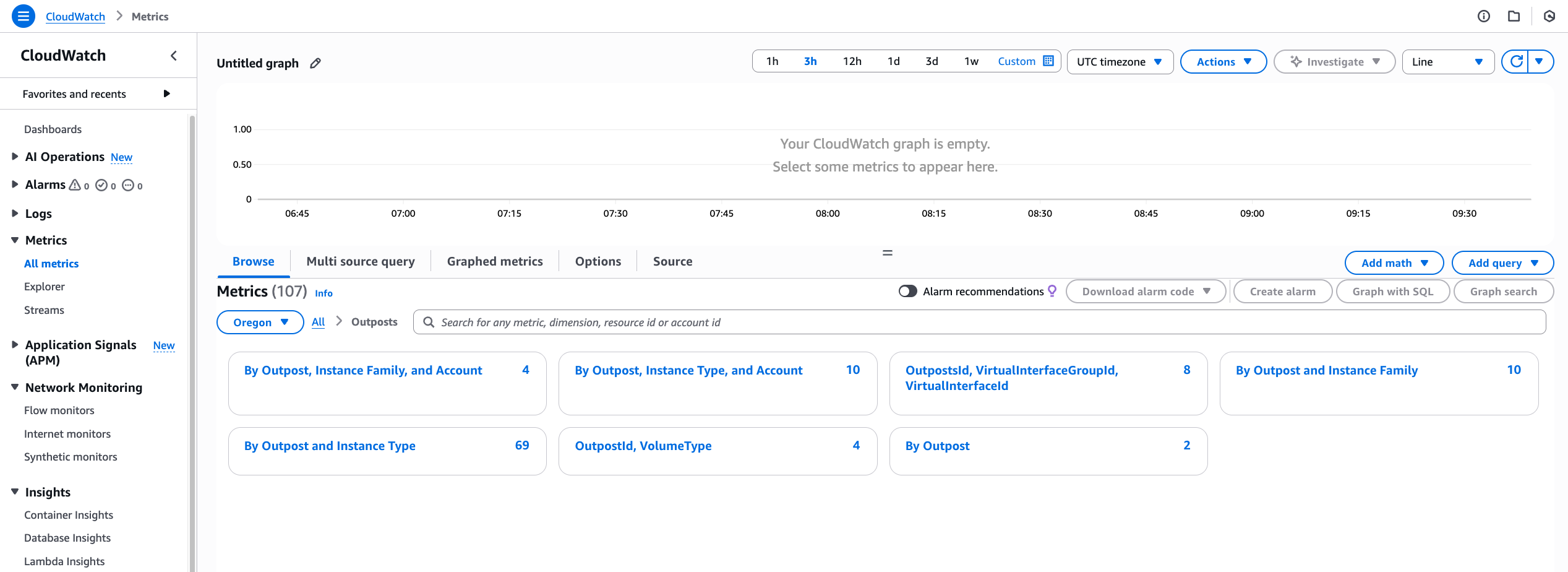Refresh the graph using the refresh icon

1516,61
